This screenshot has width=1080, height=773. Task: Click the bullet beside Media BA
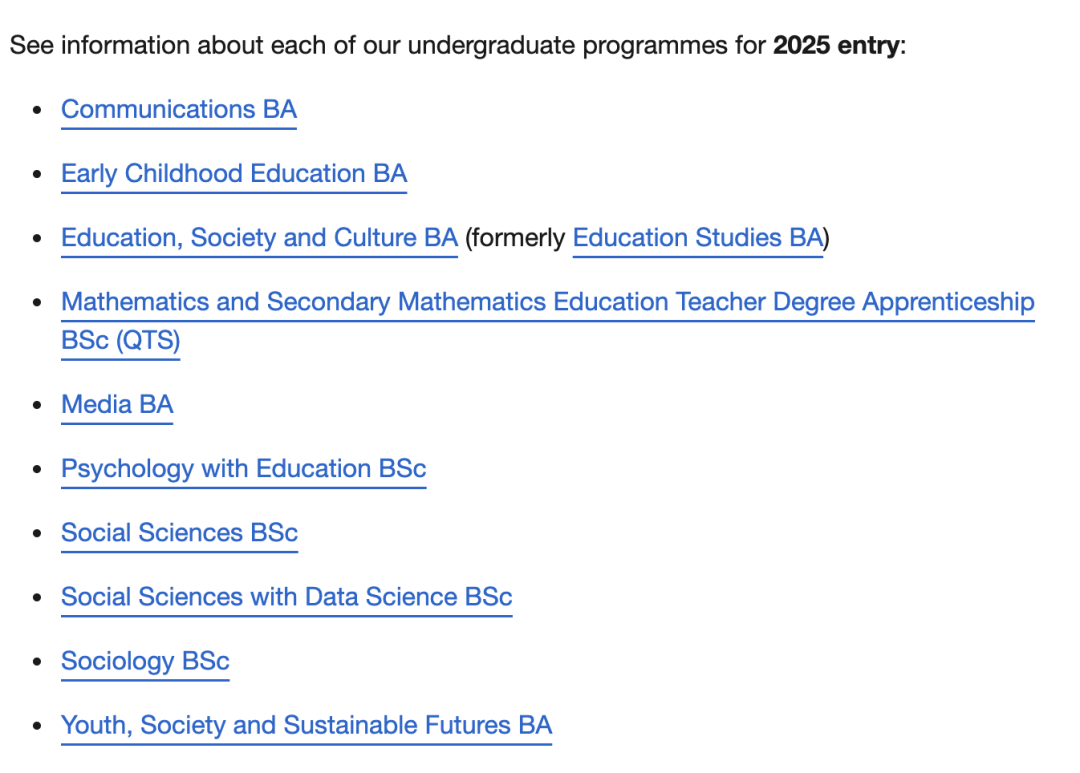[38, 406]
